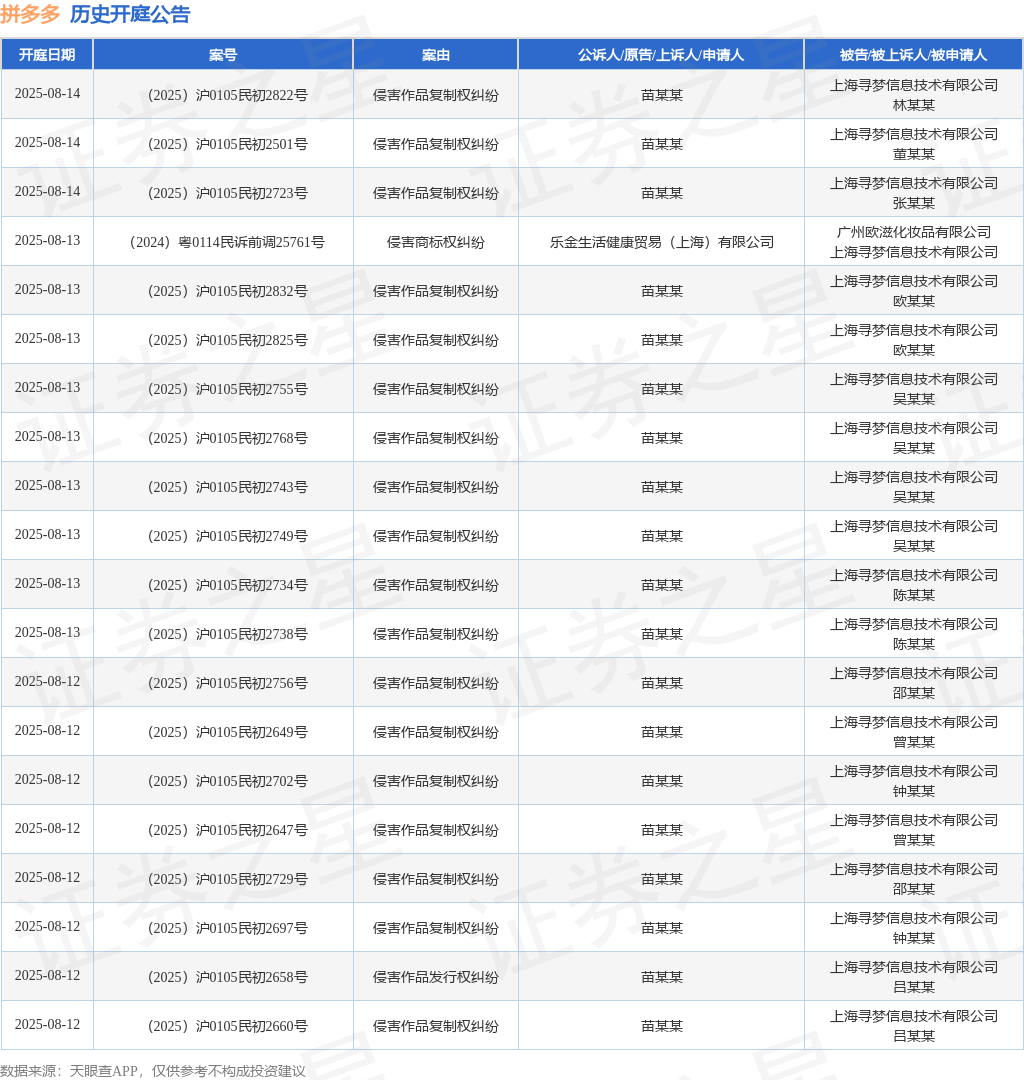Click defendant 广州欧滋化妆品有限公司
This screenshot has width=1024, height=1080.
(x=913, y=232)
